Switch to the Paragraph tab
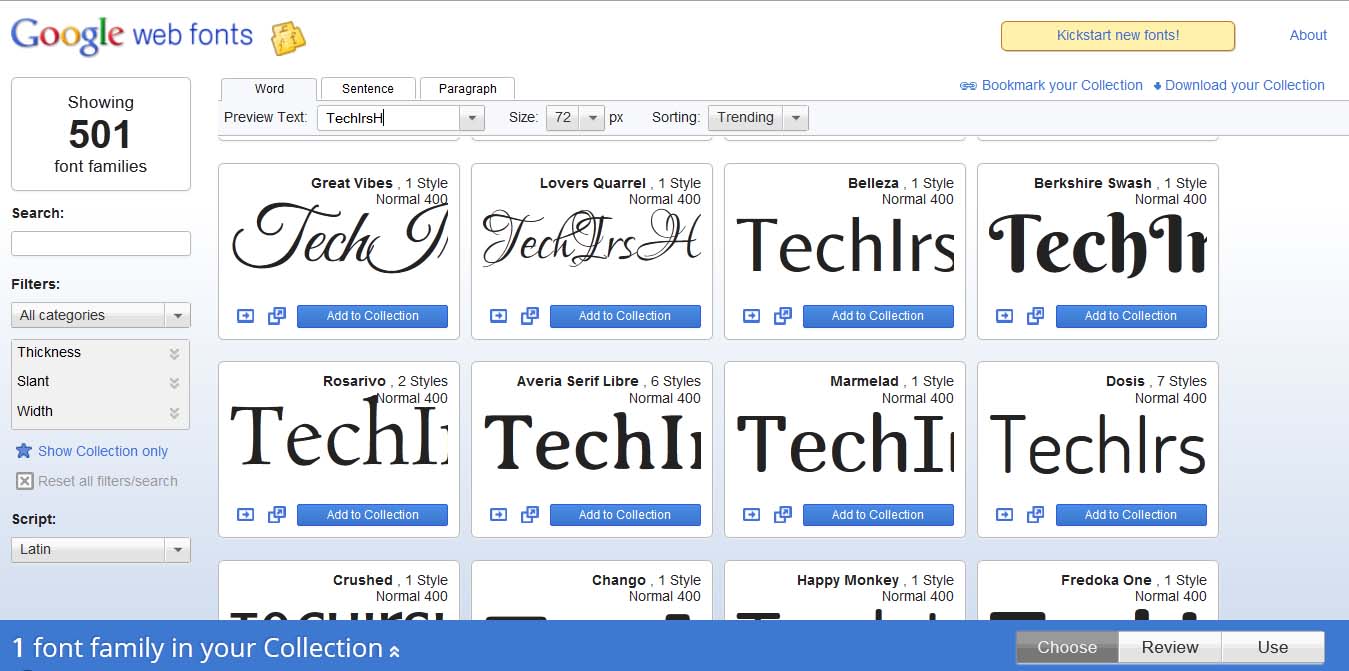The width and height of the screenshot is (1349, 671). tap(467, 89)
